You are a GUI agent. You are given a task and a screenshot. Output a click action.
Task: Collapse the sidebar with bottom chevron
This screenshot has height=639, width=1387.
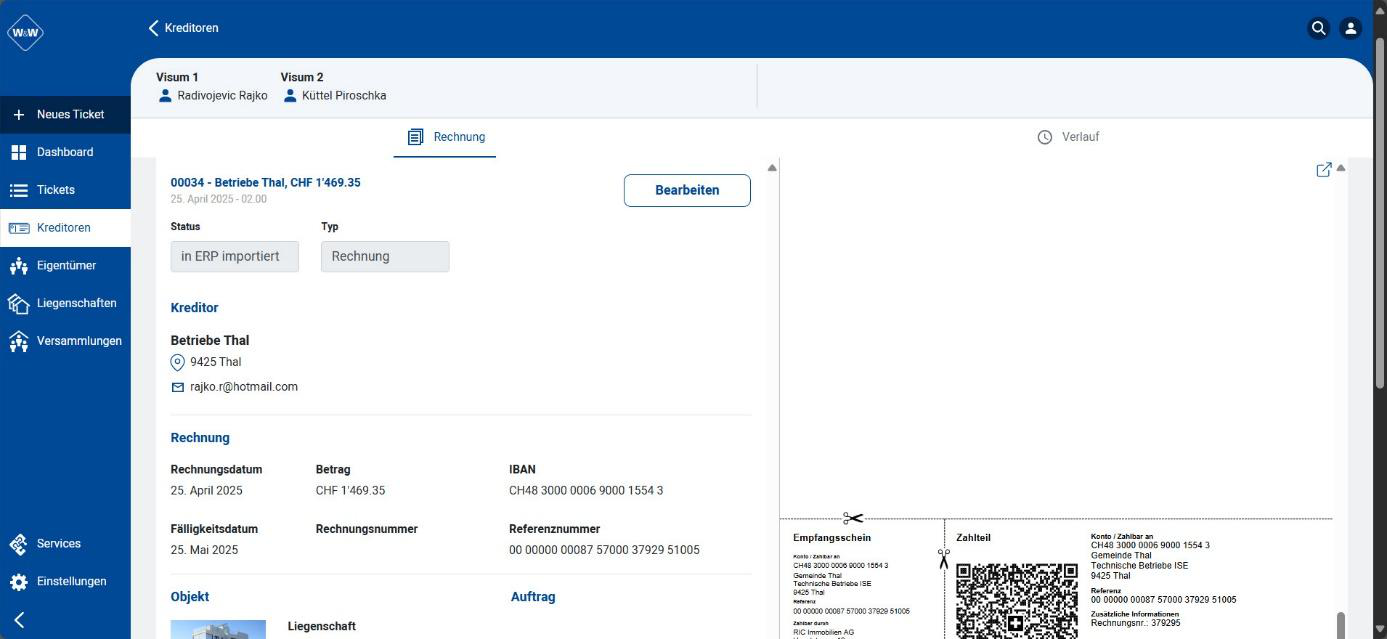[18, 620]
